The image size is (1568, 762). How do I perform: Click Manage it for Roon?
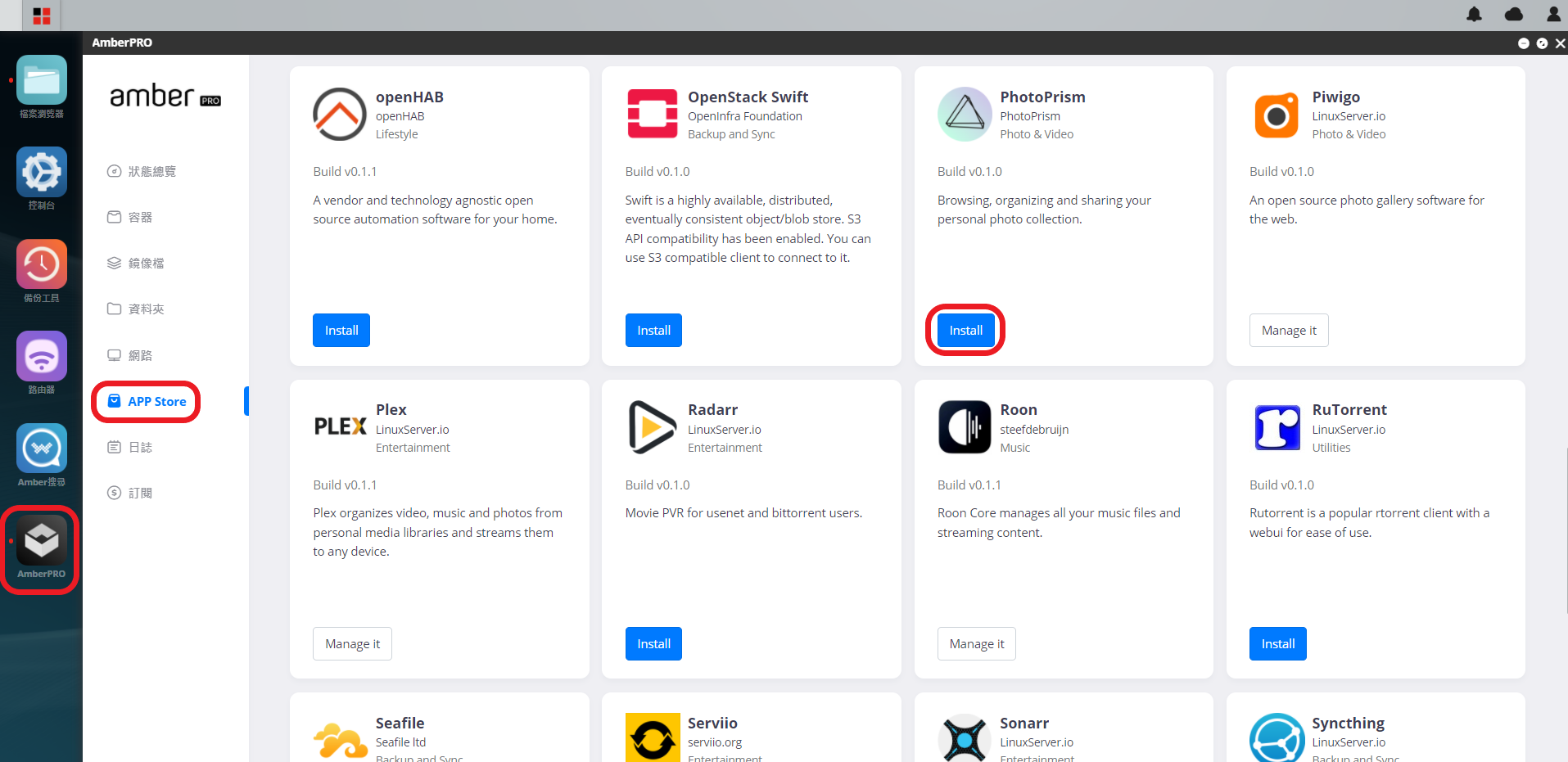(977, 644)
